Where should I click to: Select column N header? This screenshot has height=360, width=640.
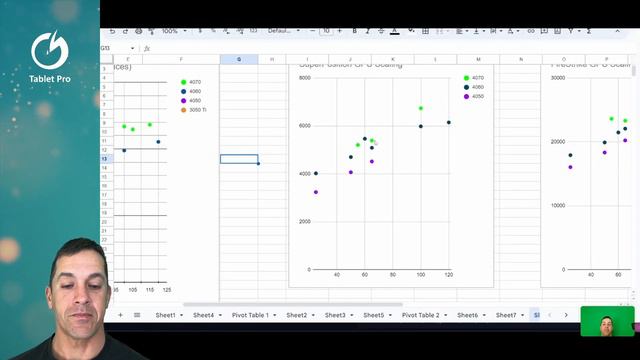click(521, 60)
